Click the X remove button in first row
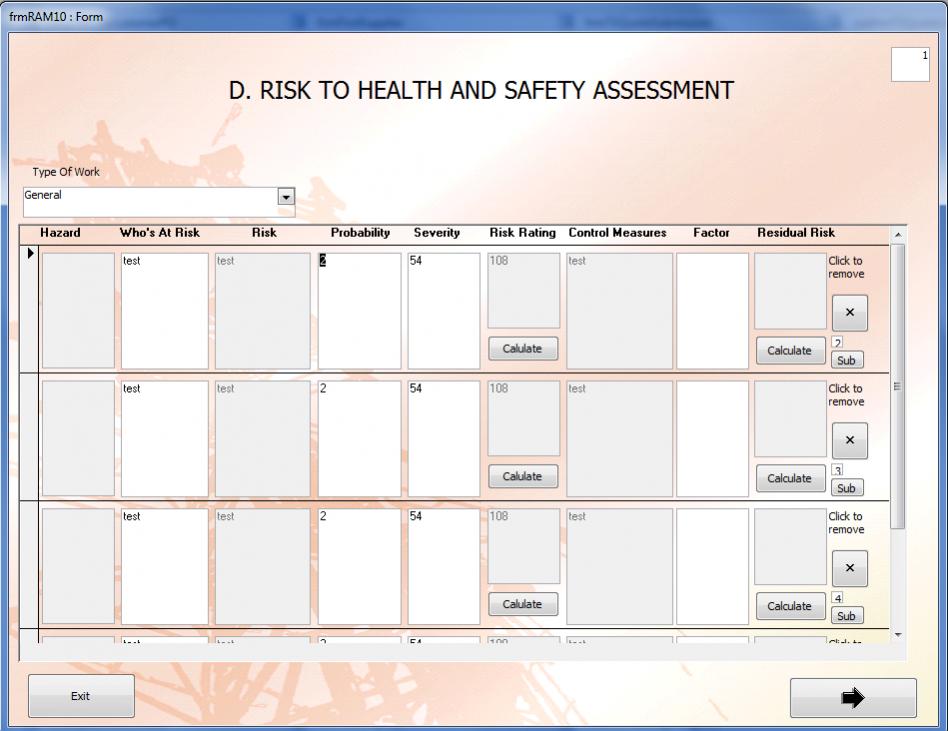 tap(849, 313)
